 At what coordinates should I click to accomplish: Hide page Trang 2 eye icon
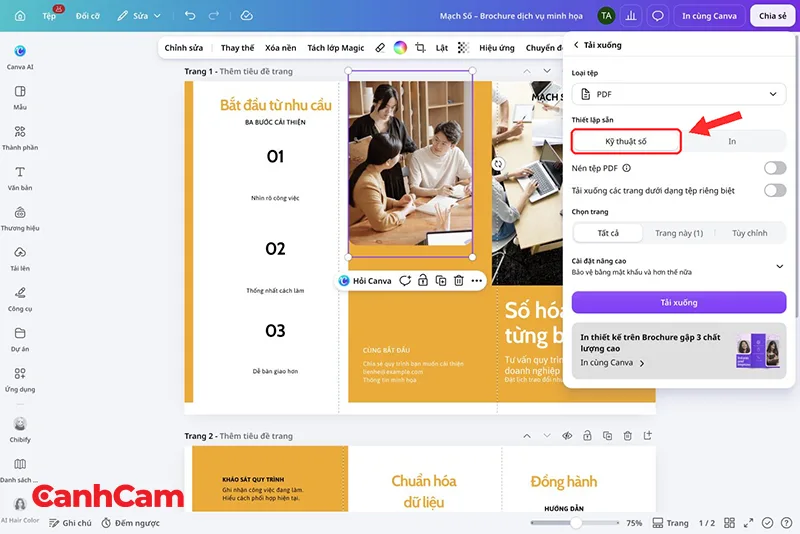click(567, 436)
